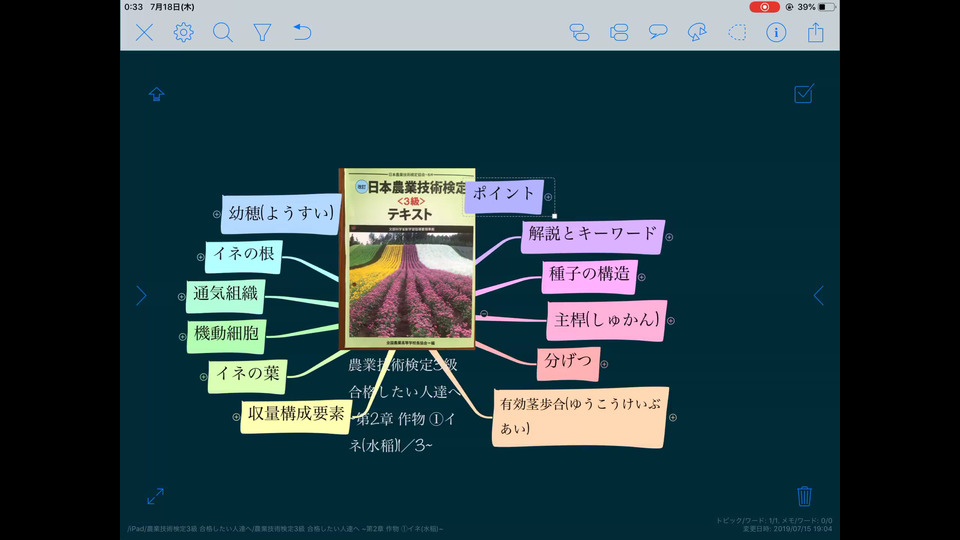The width and height of the screenshot is (960, 540).
Task: Tap the battery 39% indicator
Action: [816, 7]
